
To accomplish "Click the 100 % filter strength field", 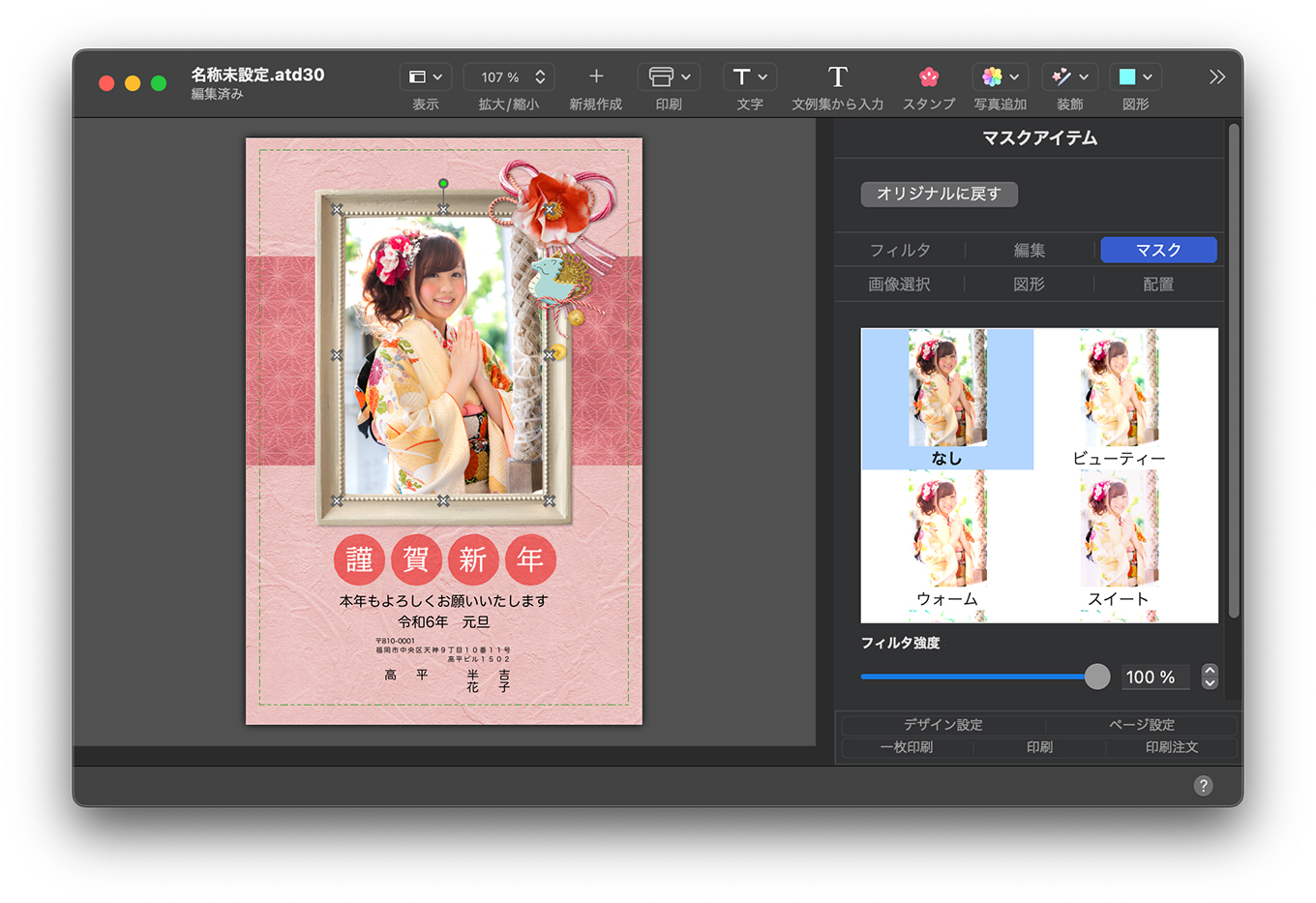I will (1155, 677).
